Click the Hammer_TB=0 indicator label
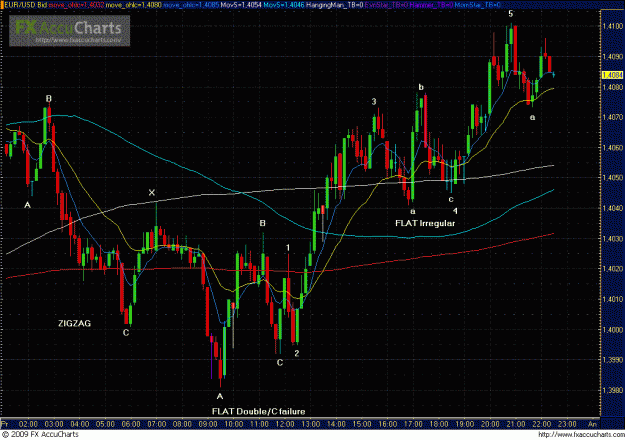The width and height of the screenshot is (625, 440). click(431, 5)
